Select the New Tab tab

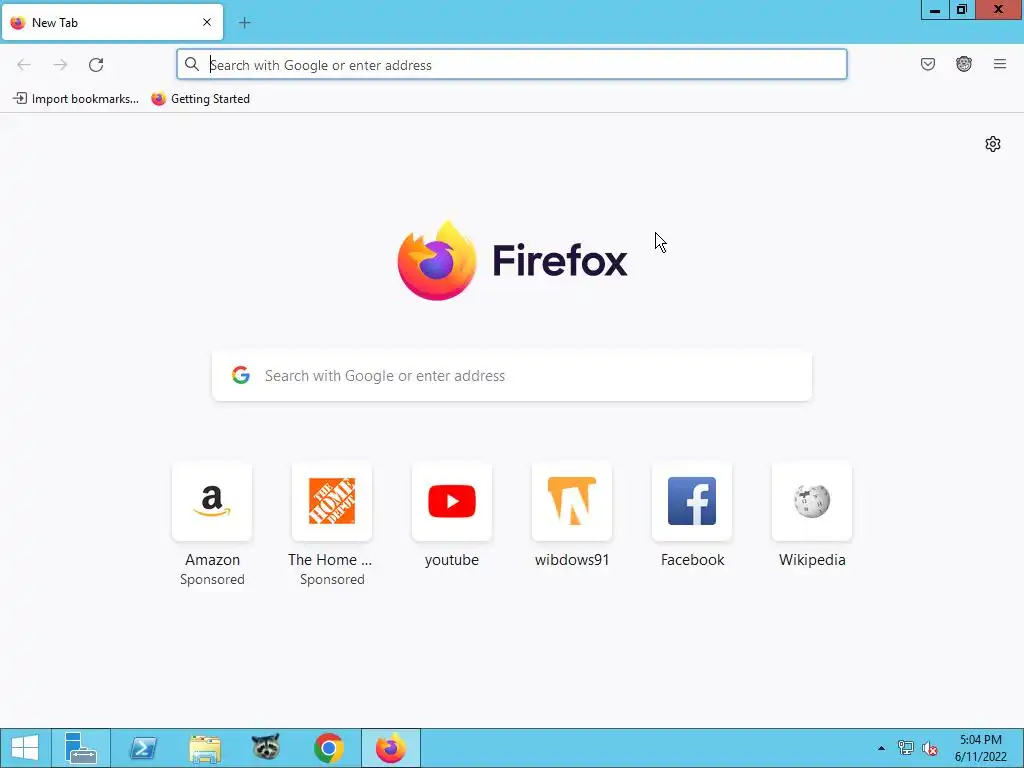tap(112, 23)
